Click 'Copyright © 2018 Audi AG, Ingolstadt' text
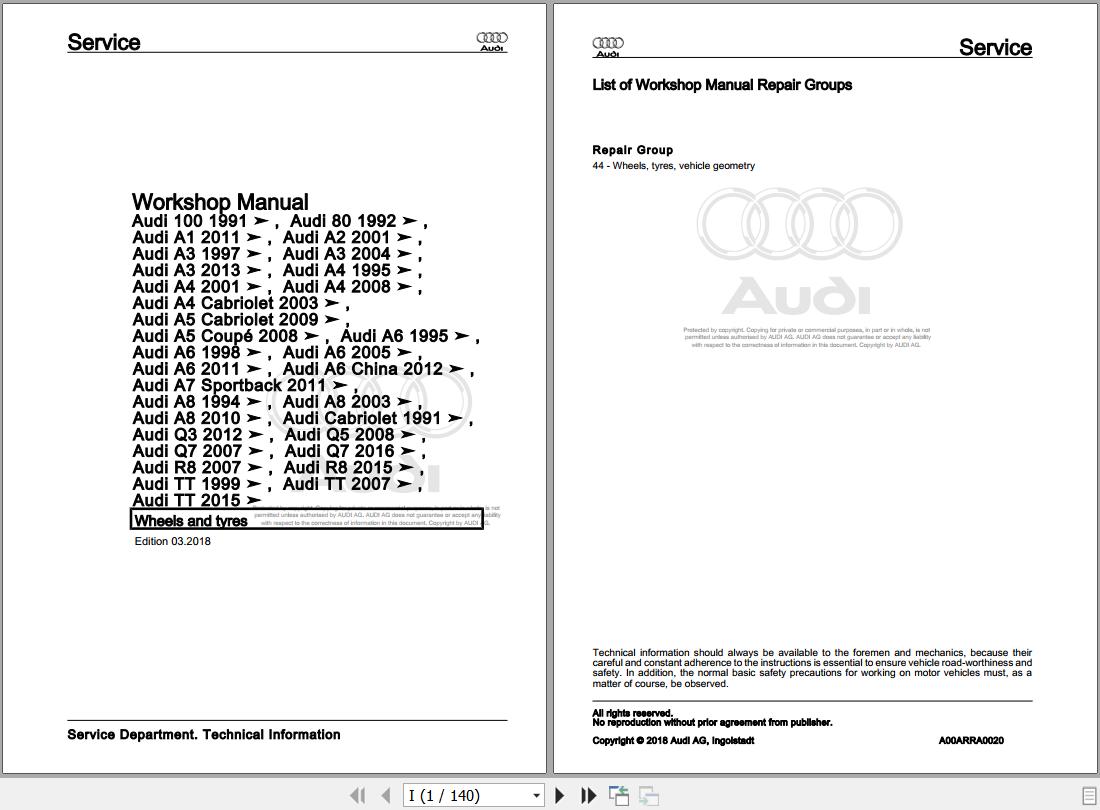The height and width of the screenshot is (810, 1100). [673, 741]
